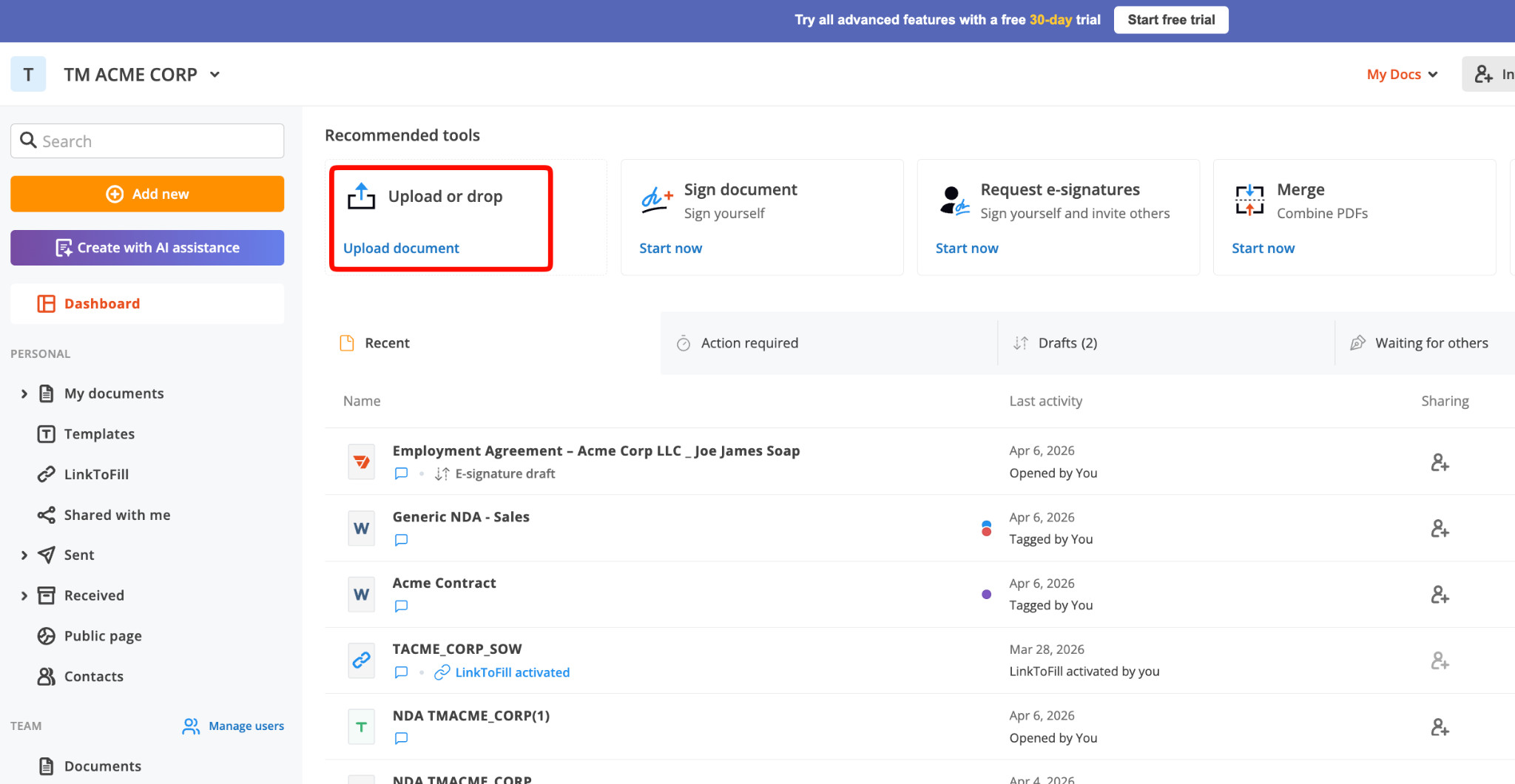Screen dimensions: 1515x784
Task: Click the Acme Contract Word file icon
Action: (x=362, y=594)
